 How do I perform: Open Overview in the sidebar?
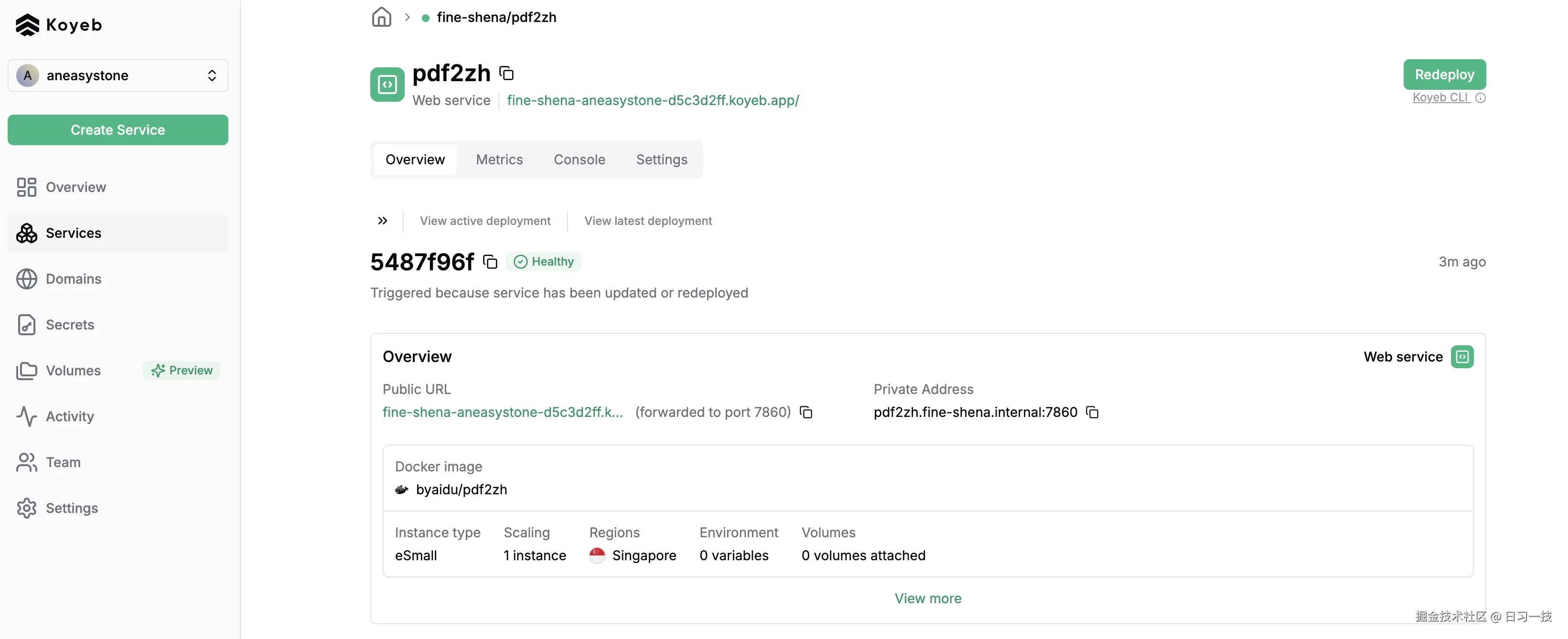pyautogui.click(x=118, y=187)
